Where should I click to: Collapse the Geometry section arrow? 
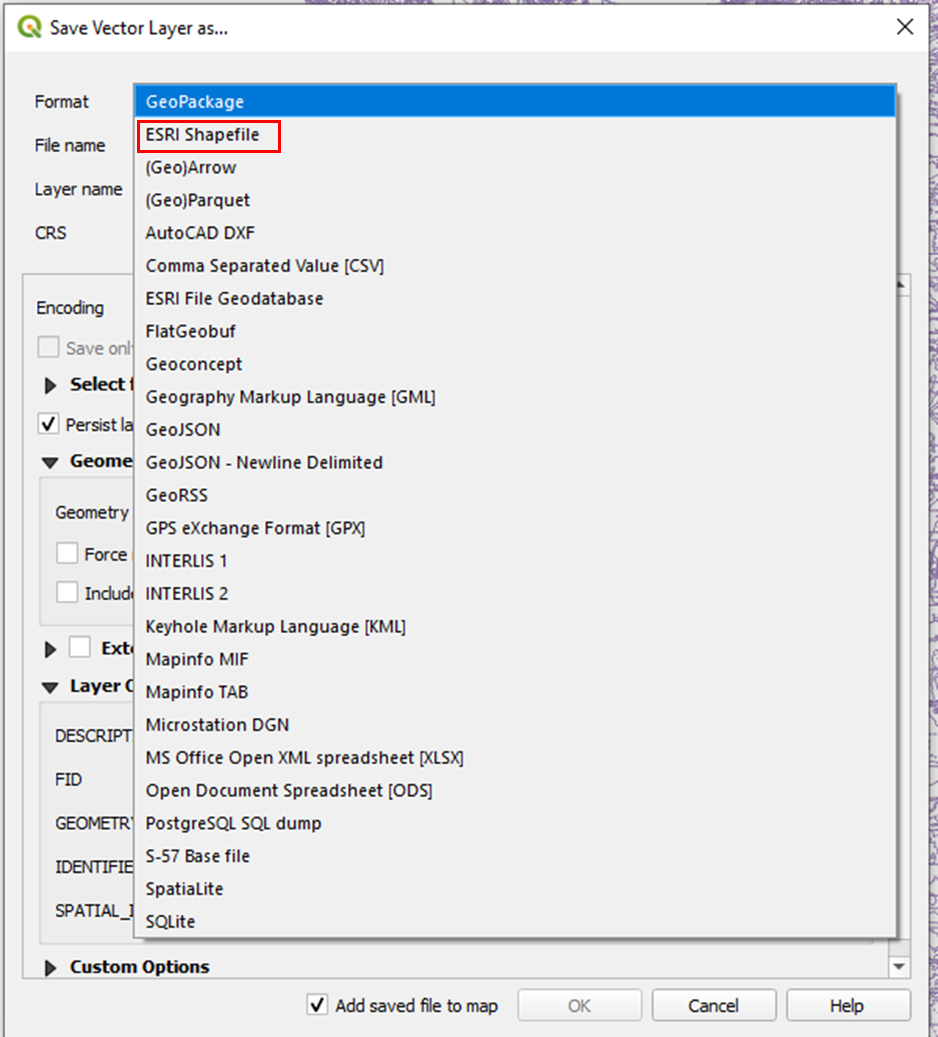50,462
